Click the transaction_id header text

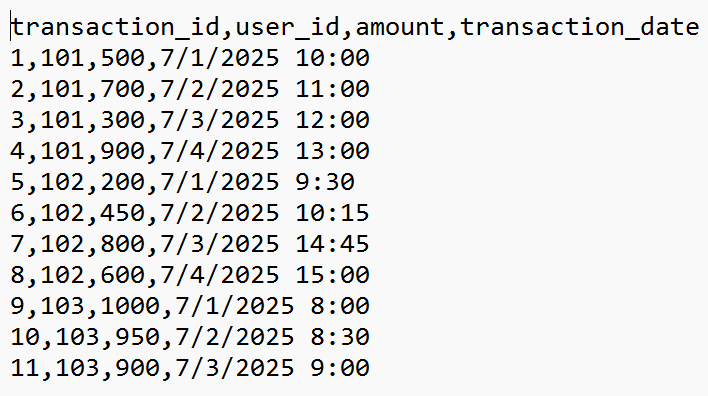[x=115, y=27]
